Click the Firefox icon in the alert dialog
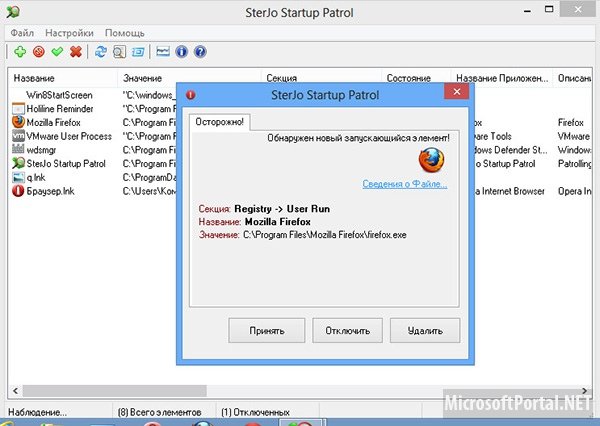The width and height of the screenshot is (600, 426). point(432,160)
